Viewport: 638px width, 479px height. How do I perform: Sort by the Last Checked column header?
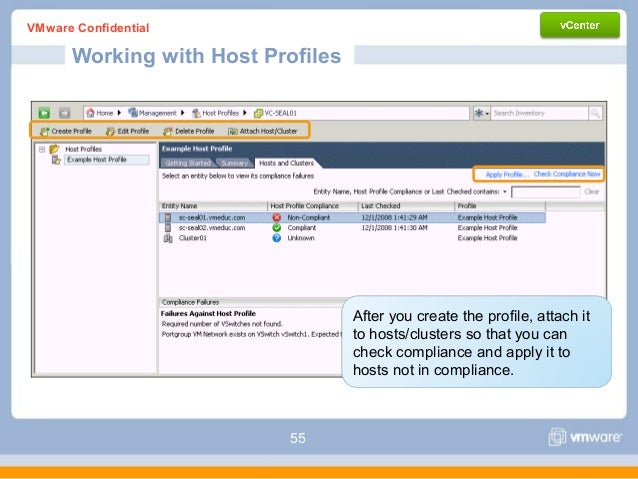[x=406, y=206]
